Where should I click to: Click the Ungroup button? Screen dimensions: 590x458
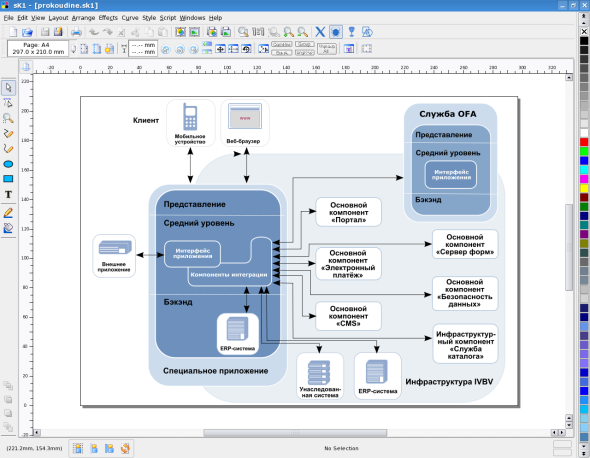click(x=305, y=53)
